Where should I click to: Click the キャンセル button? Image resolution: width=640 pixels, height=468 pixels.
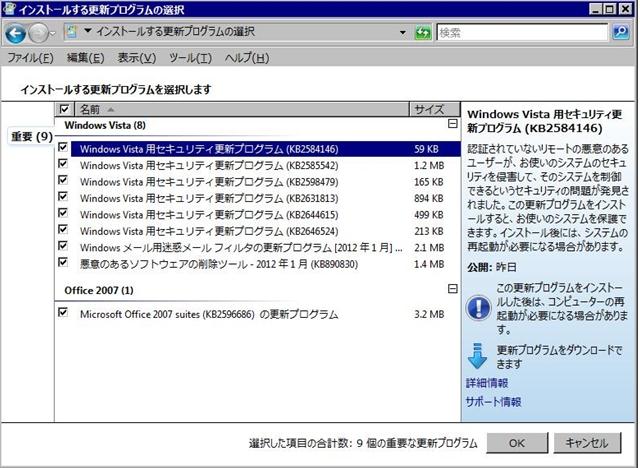click(587, 443)
